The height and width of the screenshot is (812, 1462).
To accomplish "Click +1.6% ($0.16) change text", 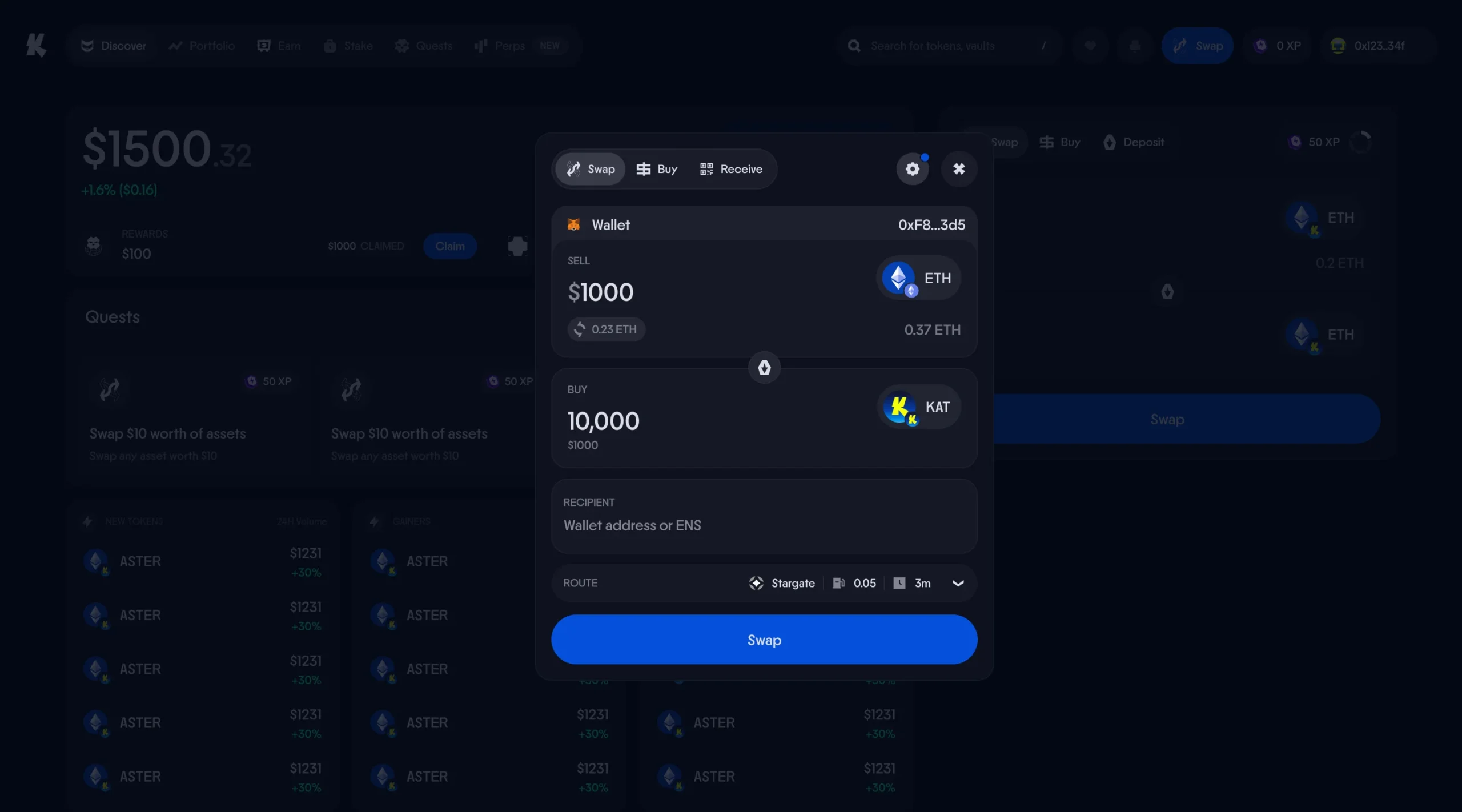I will point(119,190).
